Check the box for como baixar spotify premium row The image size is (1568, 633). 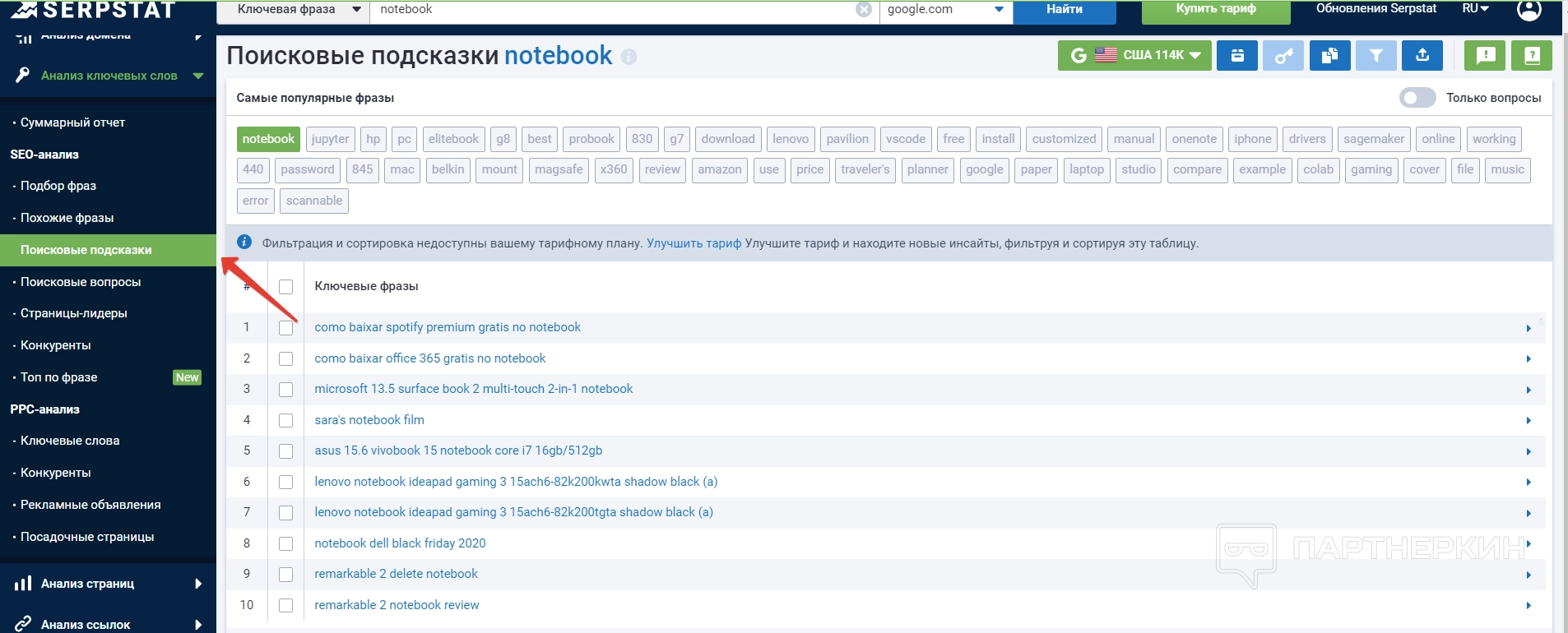tap(286, 328)
